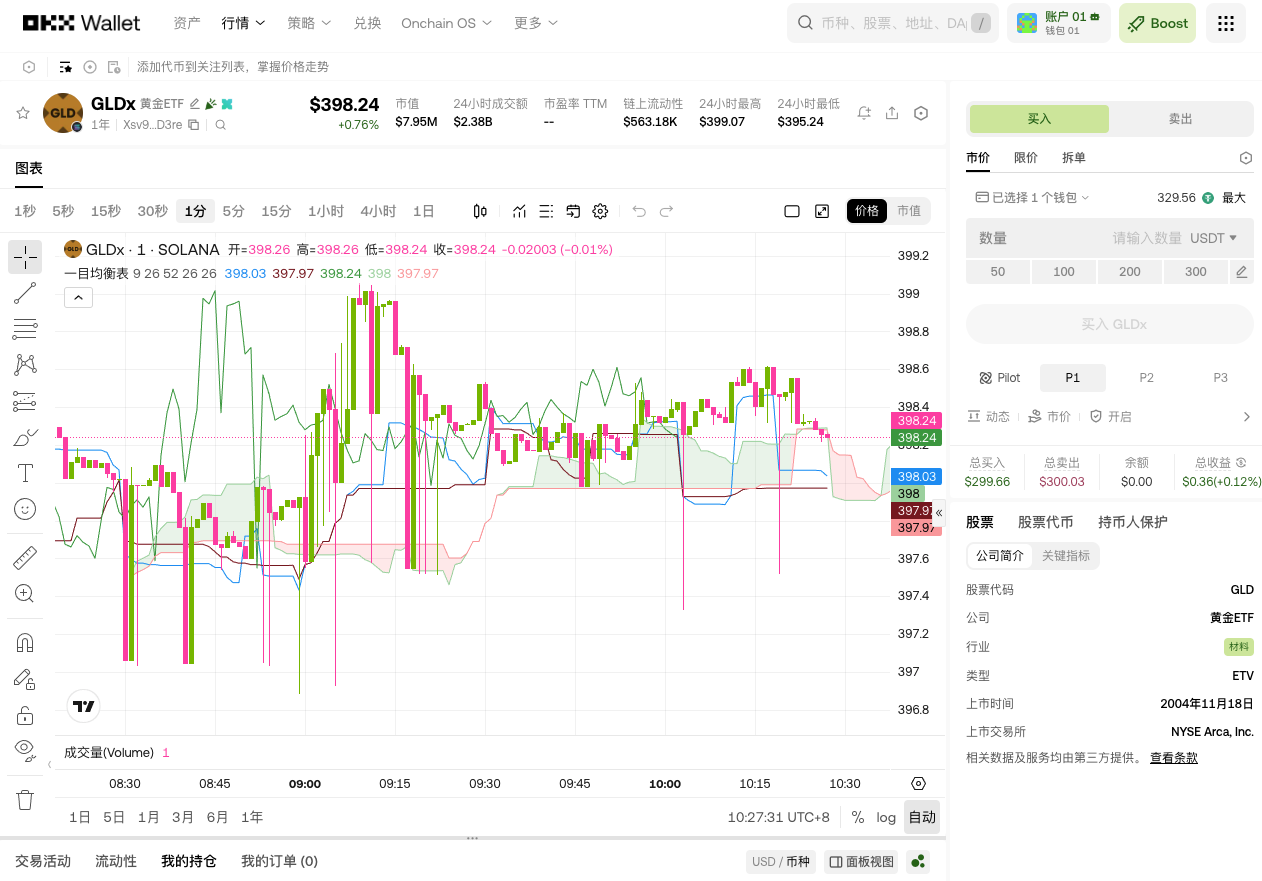1262x881 pixels.
Task: Copy the Xsv9...D3re contract address
Action: (x=193, y=125)
